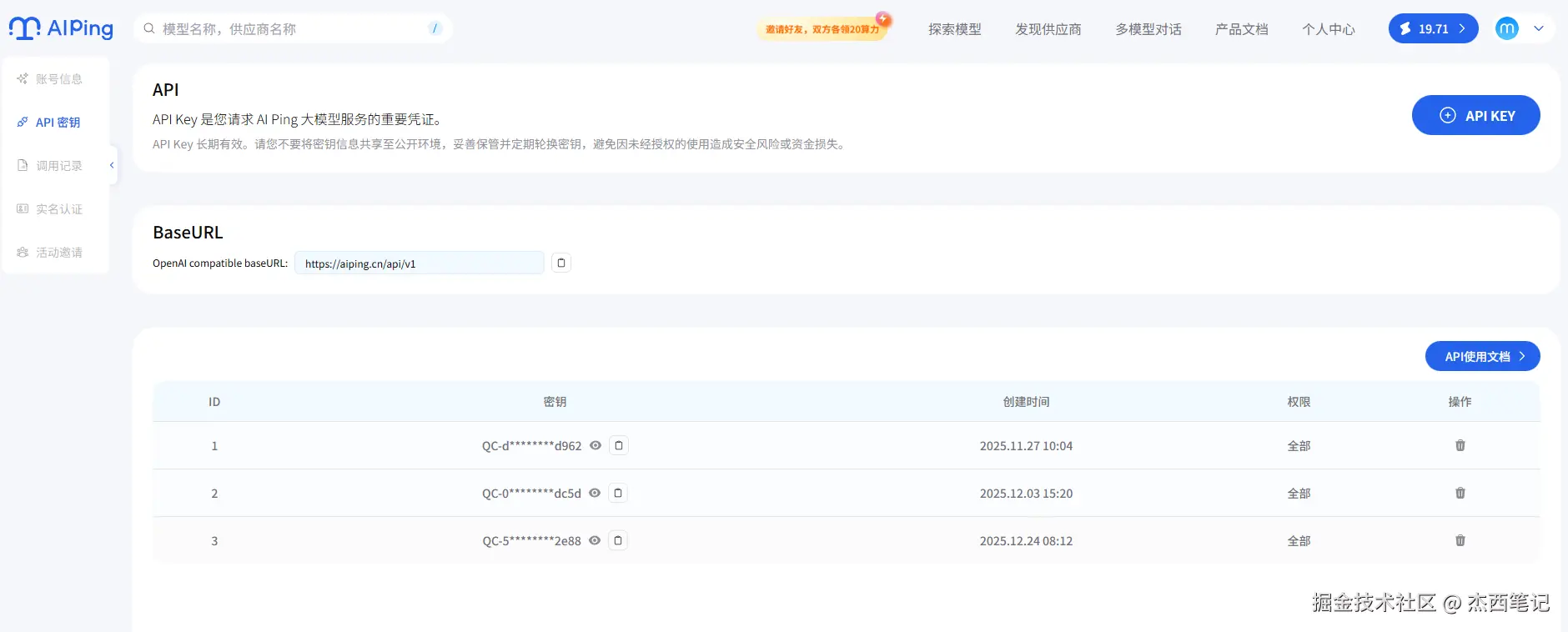This screenshot has width=1568, height=632.
Task: Unmask the QC-5...2e88 key
Action: [x=595, y=540]
